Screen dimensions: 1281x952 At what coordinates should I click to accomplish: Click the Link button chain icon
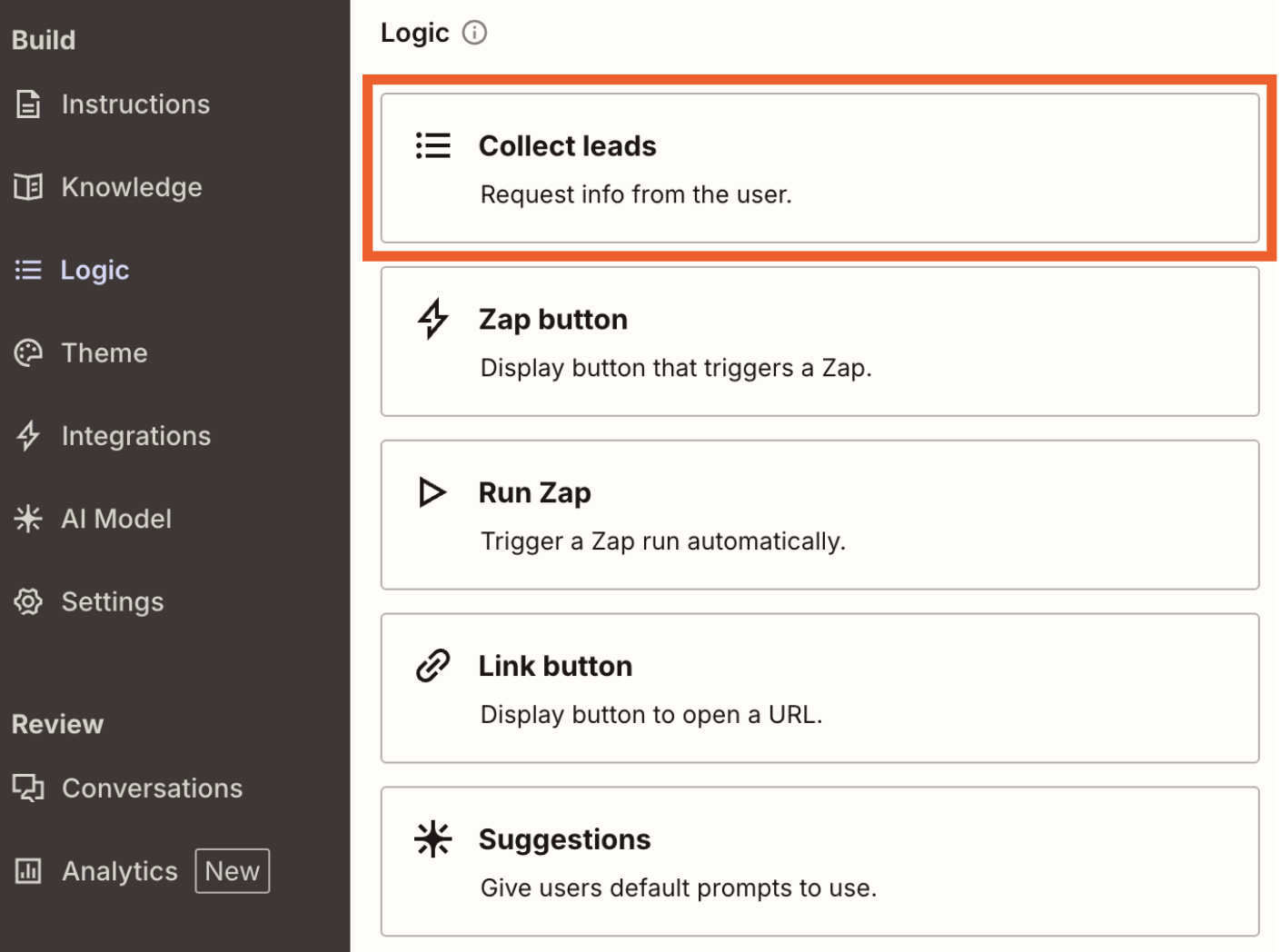[x=433, y=665]
